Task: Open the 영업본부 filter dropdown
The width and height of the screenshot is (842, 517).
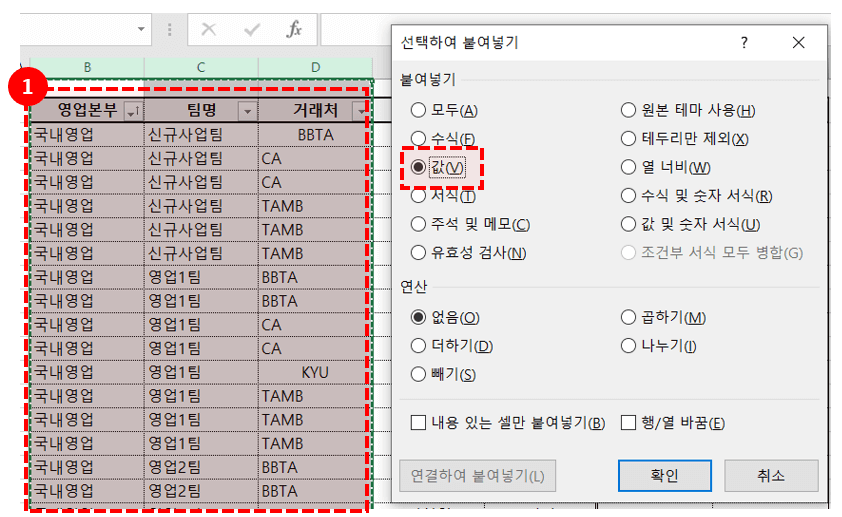Action: [133, 111]
